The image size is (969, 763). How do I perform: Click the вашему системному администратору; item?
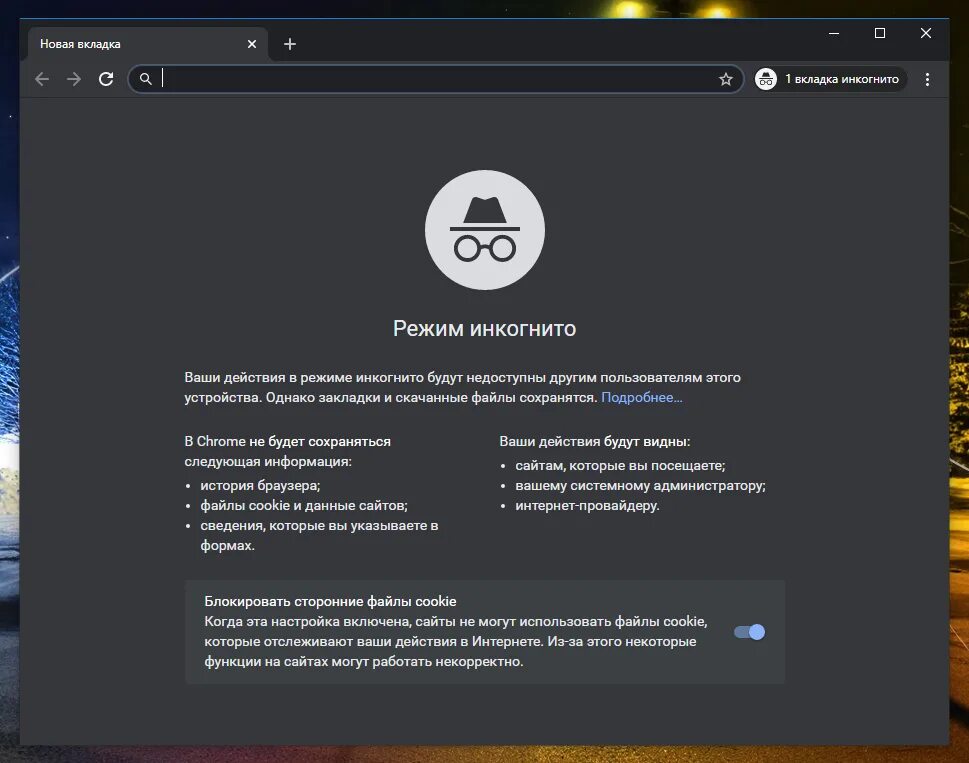point(640,486)
